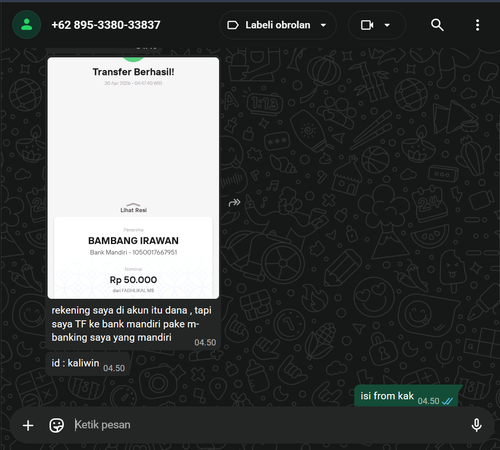Screen dimensions: 500x450
Task: Click 'Transfer Berhasil!' heading in receipt
Action: tap(133, 72)
